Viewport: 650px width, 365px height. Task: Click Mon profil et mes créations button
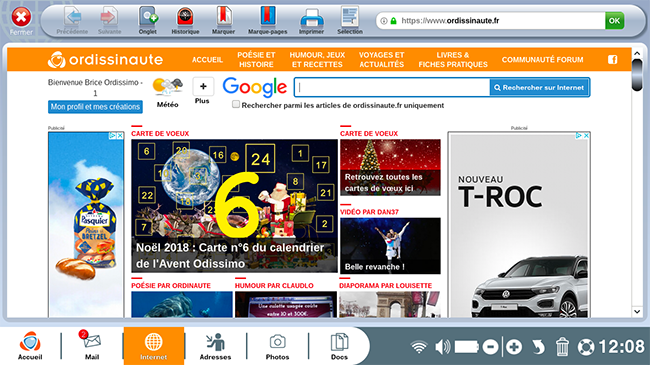(95, 107)
